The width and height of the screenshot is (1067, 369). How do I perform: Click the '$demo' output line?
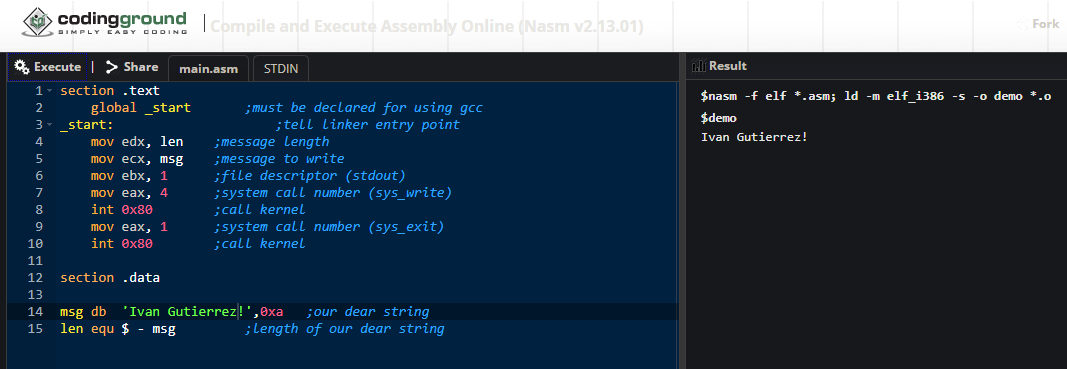pos(719,118)
